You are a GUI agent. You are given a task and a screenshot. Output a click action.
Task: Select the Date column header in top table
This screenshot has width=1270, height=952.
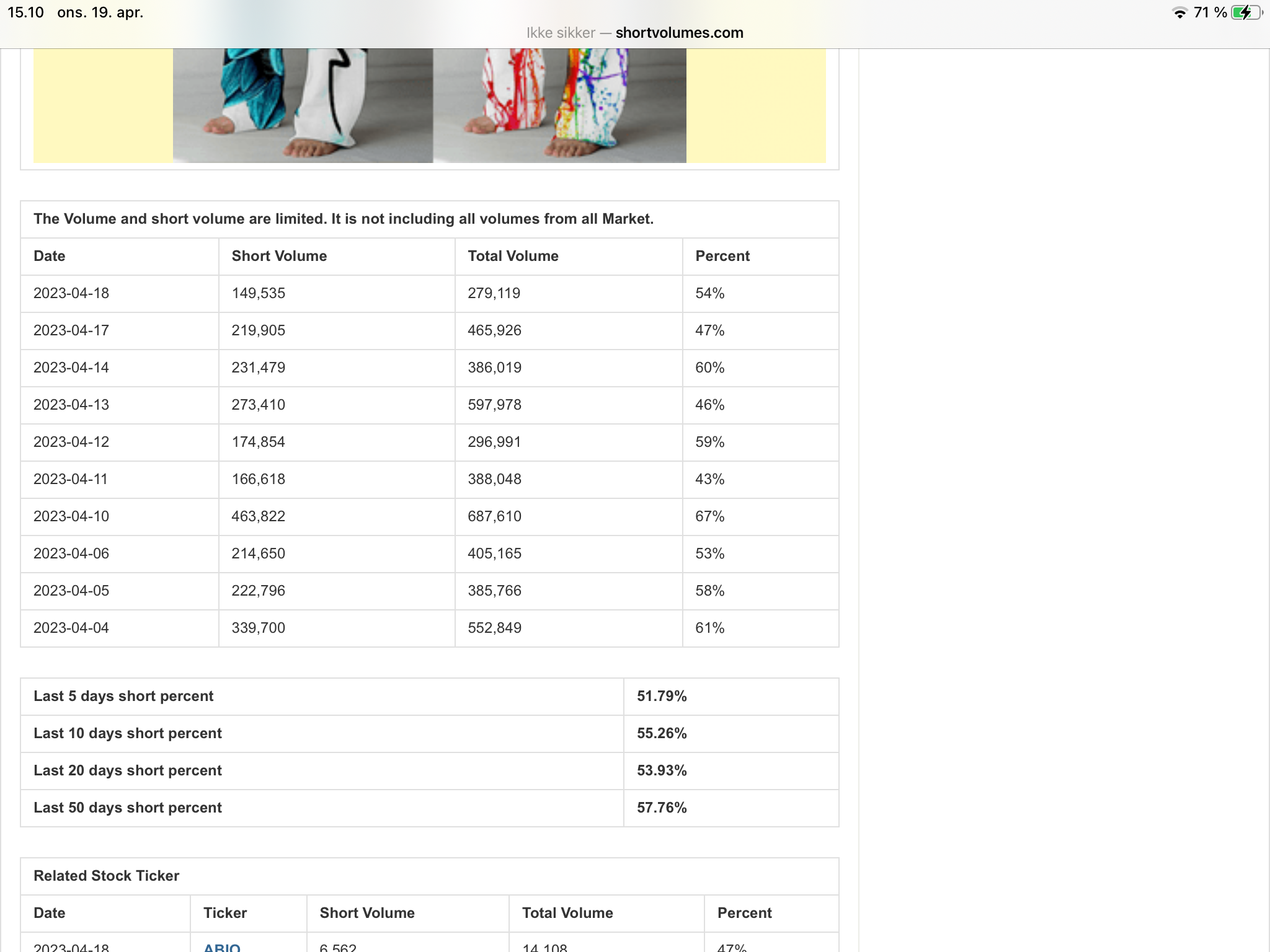pyautogui.click(x=49, y=256)
